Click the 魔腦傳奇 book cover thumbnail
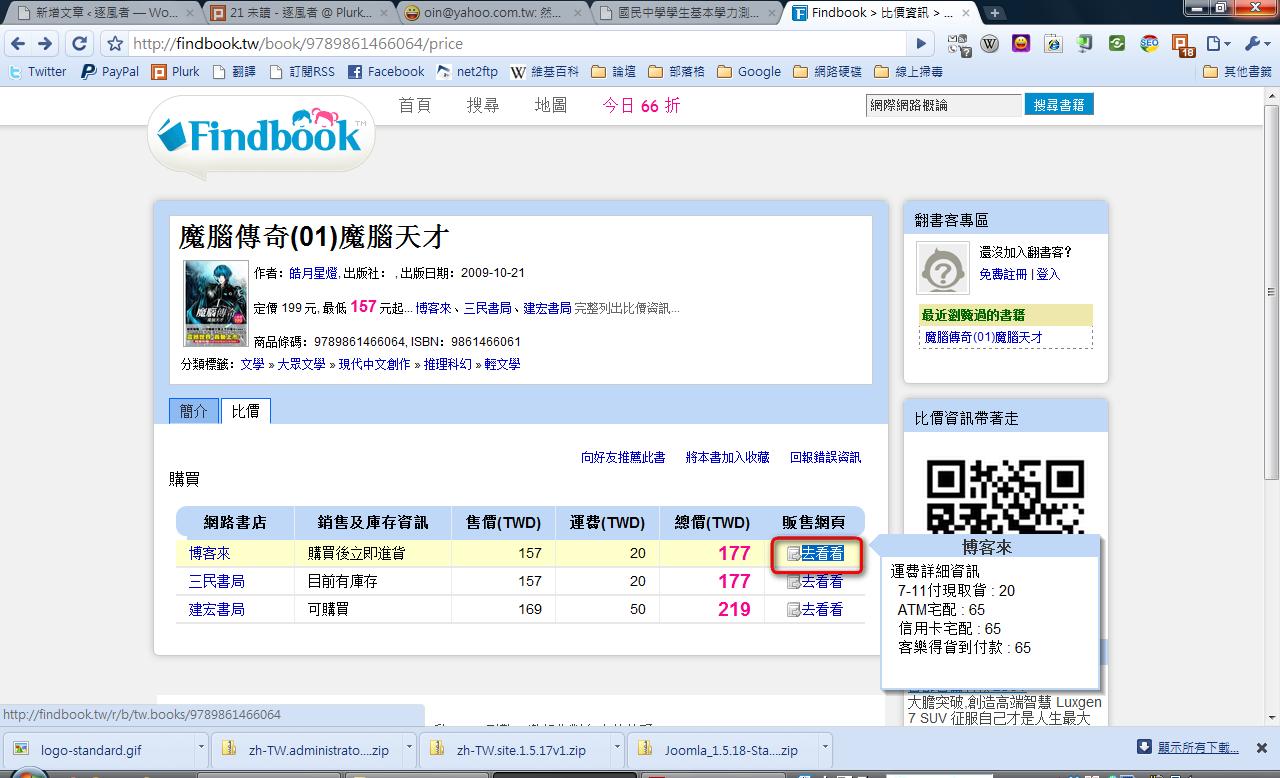 pos(215,304)
